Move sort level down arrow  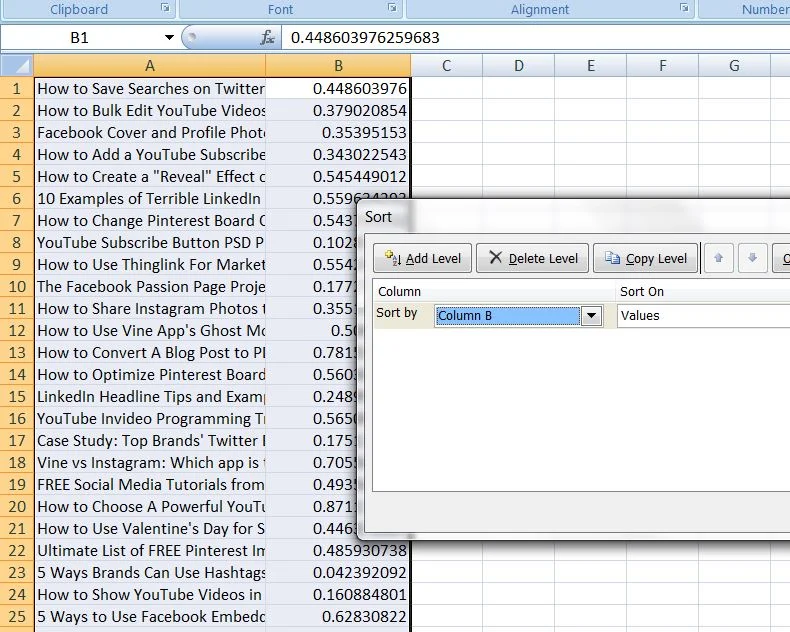[752, 258]
